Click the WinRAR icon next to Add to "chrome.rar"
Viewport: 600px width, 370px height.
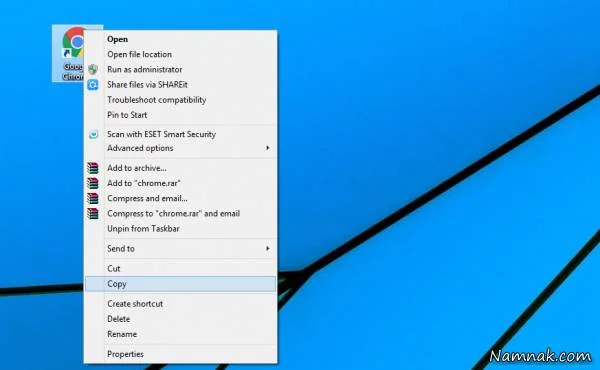point(93,183)
